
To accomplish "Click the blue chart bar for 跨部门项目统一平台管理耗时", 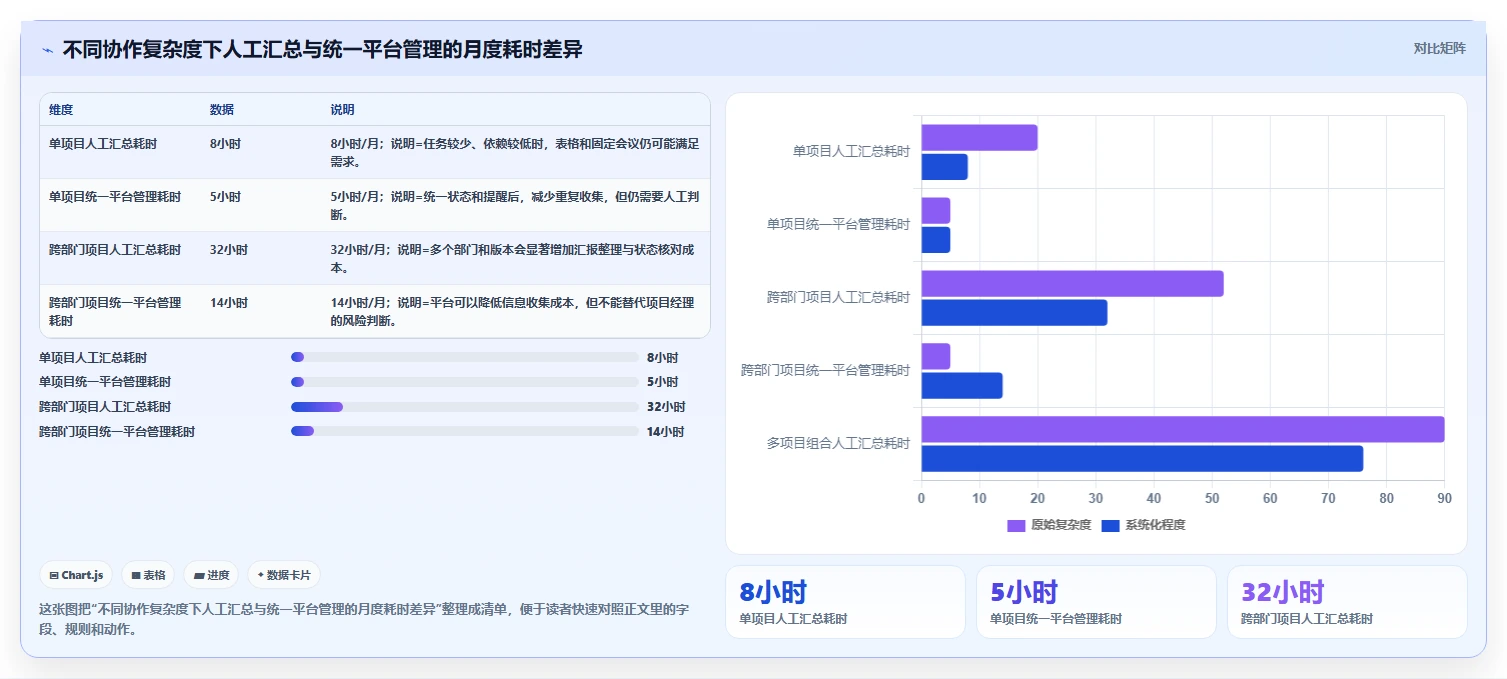I will tap(961, 386).
